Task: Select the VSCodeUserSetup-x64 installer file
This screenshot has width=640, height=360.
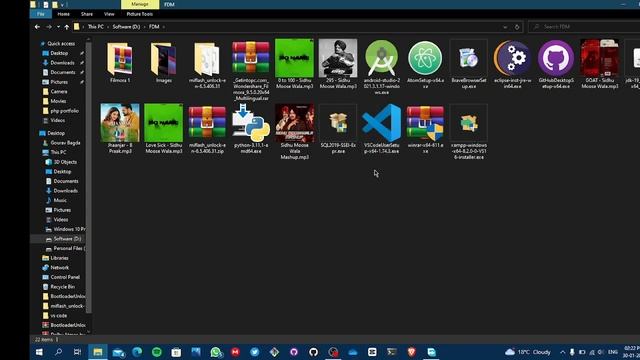Action: coord(382,129)
